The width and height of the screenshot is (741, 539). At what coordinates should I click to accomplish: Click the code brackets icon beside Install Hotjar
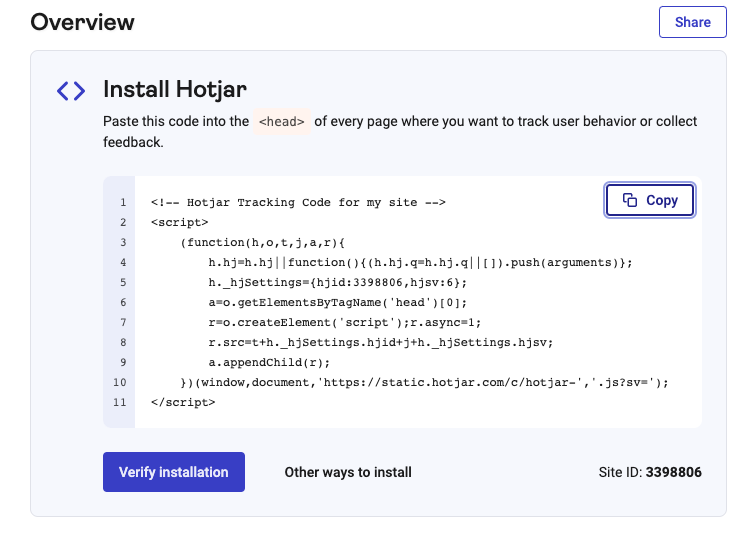pyautogui.click(x=71, y=91)
